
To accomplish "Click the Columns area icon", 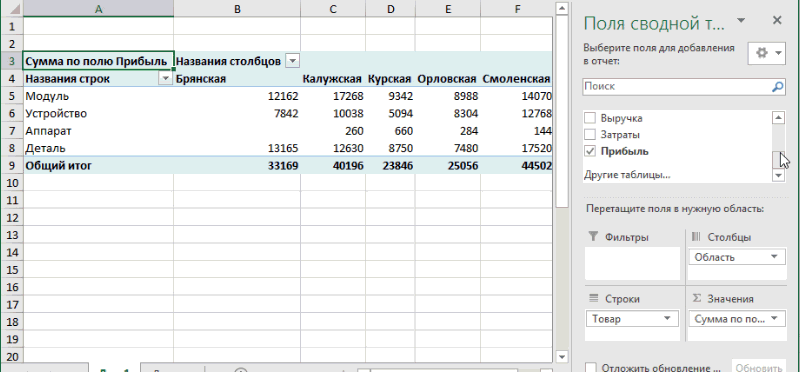I will point(696,237).
